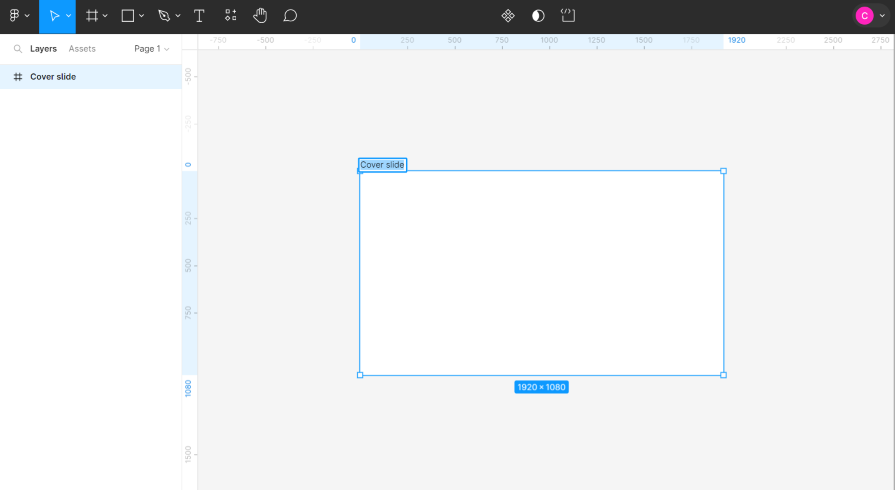Select the Rectangle shape tool
The width and height of the screenshot is (895, 490).
128,16
